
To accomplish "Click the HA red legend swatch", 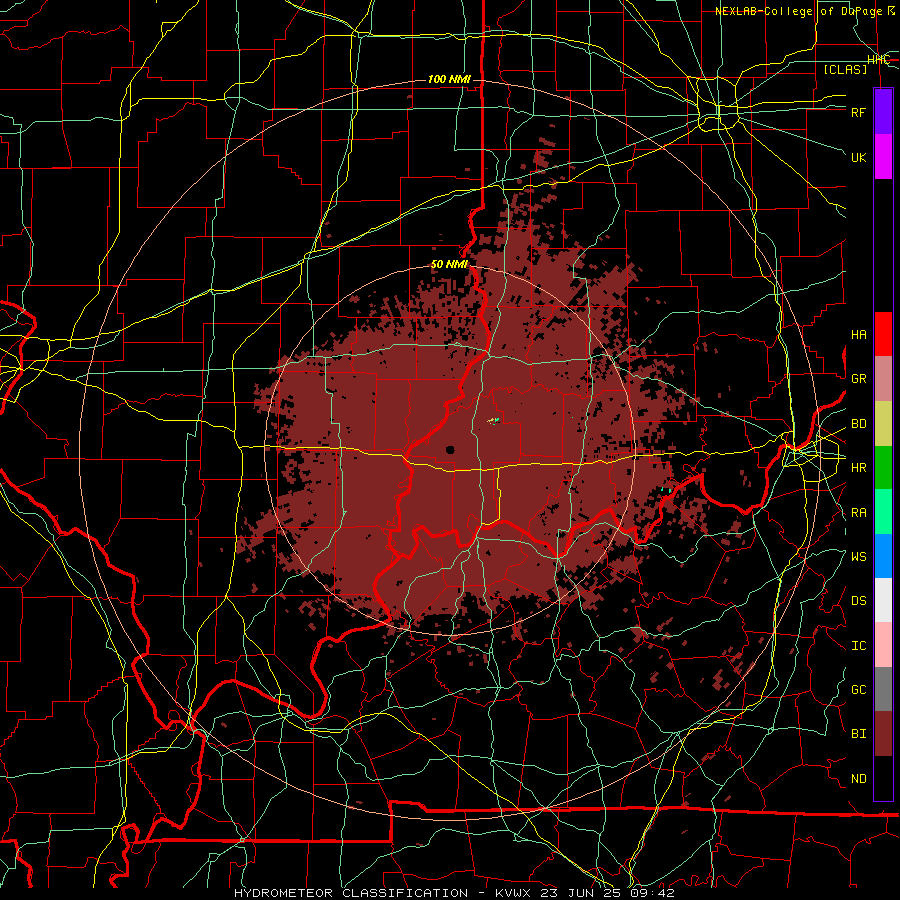I will (883, 334).
